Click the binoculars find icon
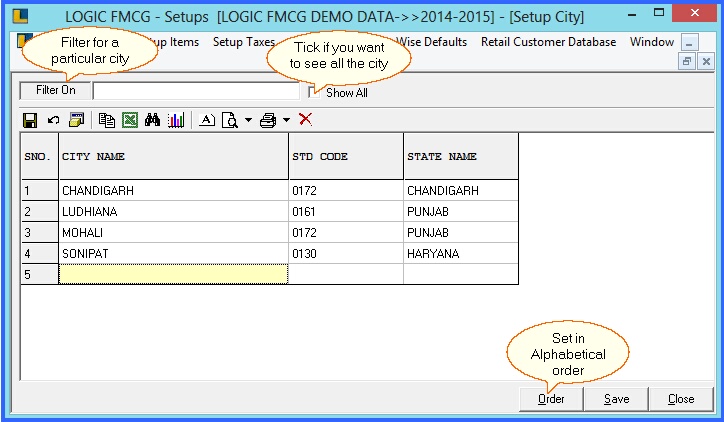 coord(152,120)
